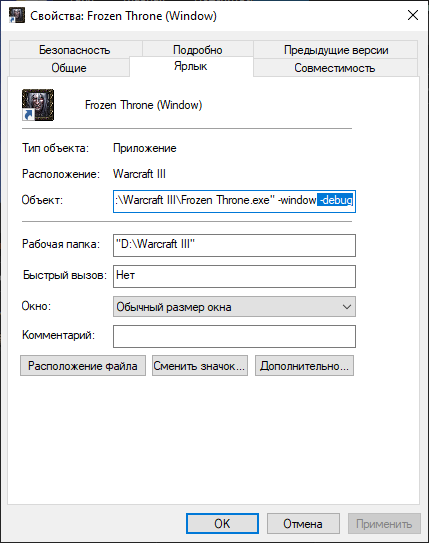Image resolution: width=429 pixels, height=543 pixels.
Task: Click the Warcraft III location text
Action: pos(140,173)
